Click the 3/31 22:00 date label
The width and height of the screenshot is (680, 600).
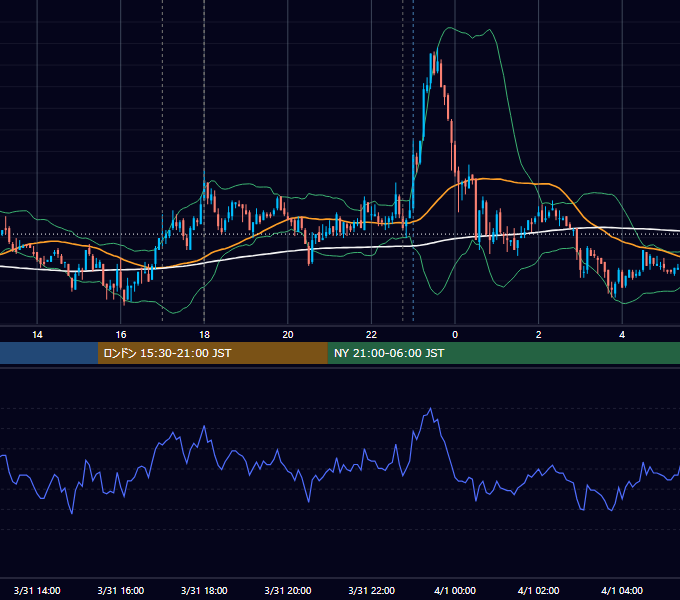click(x=372, y=590)
